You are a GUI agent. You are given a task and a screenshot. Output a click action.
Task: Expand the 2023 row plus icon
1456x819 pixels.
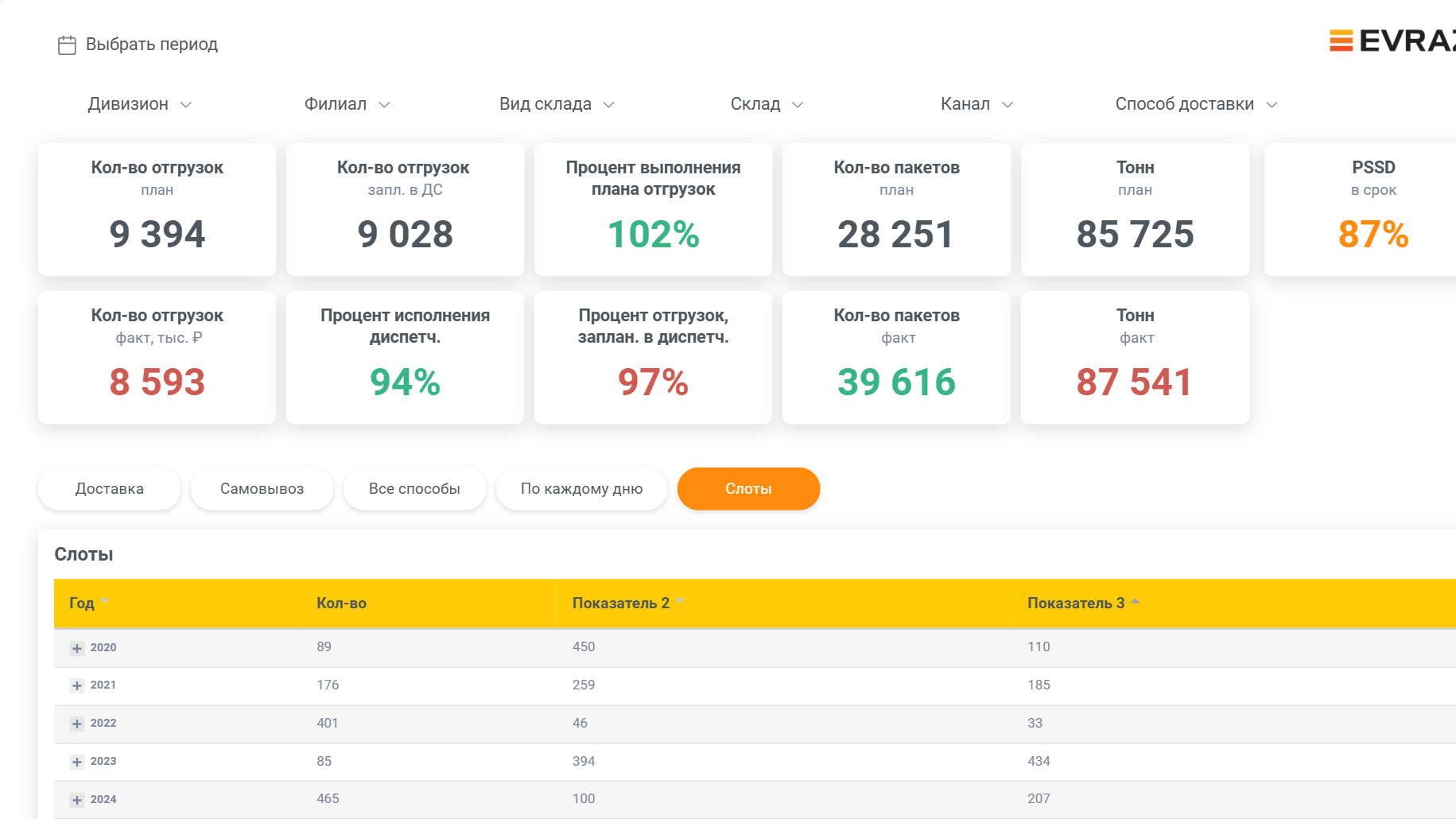(77, 762)
